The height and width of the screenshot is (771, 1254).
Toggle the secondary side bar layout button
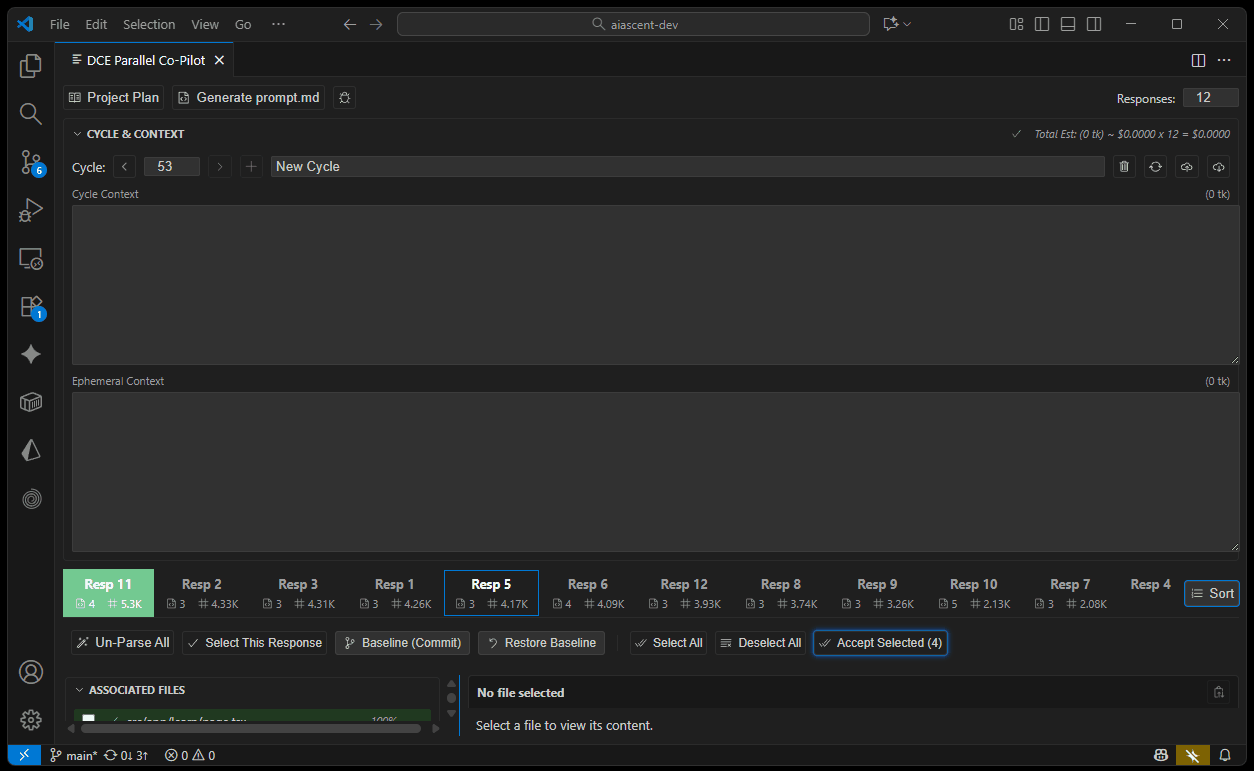(x=1094, y=24)
